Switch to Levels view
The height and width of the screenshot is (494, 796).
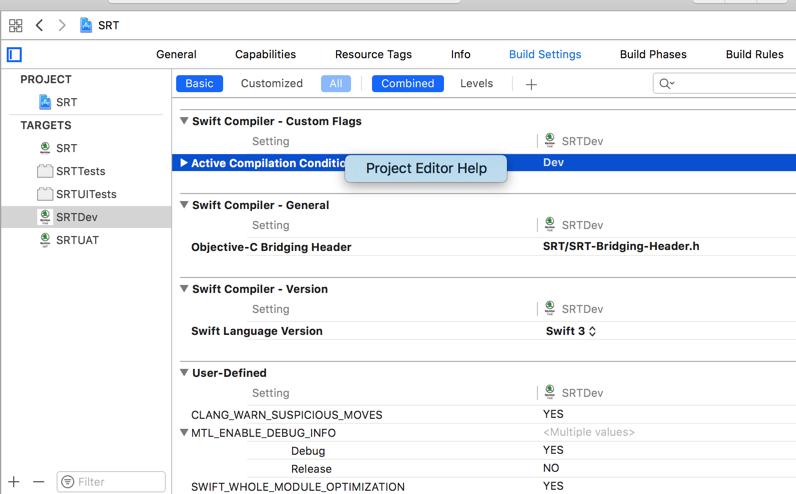click(x=476, y=84)
